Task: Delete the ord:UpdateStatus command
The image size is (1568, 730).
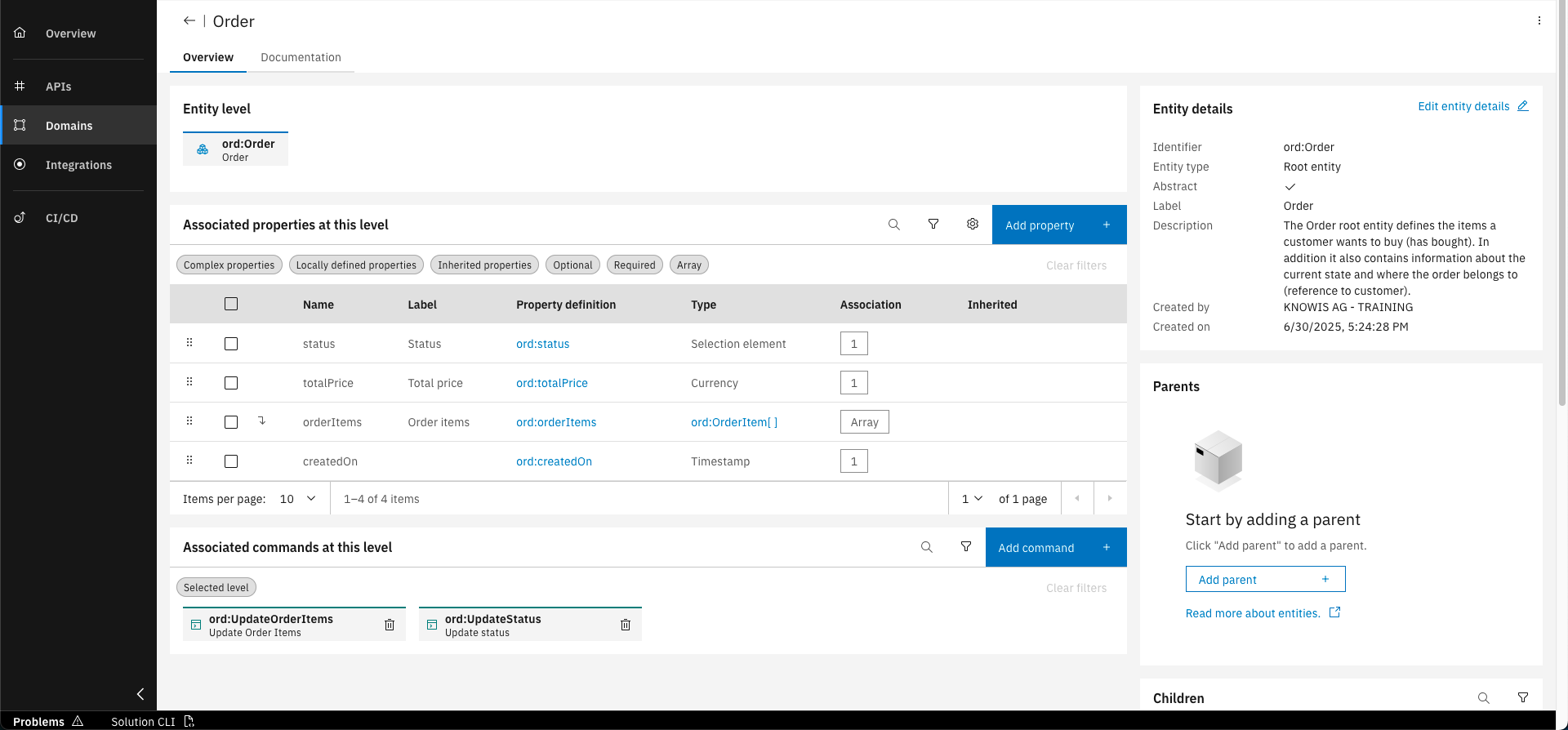Action: point(626,625)
